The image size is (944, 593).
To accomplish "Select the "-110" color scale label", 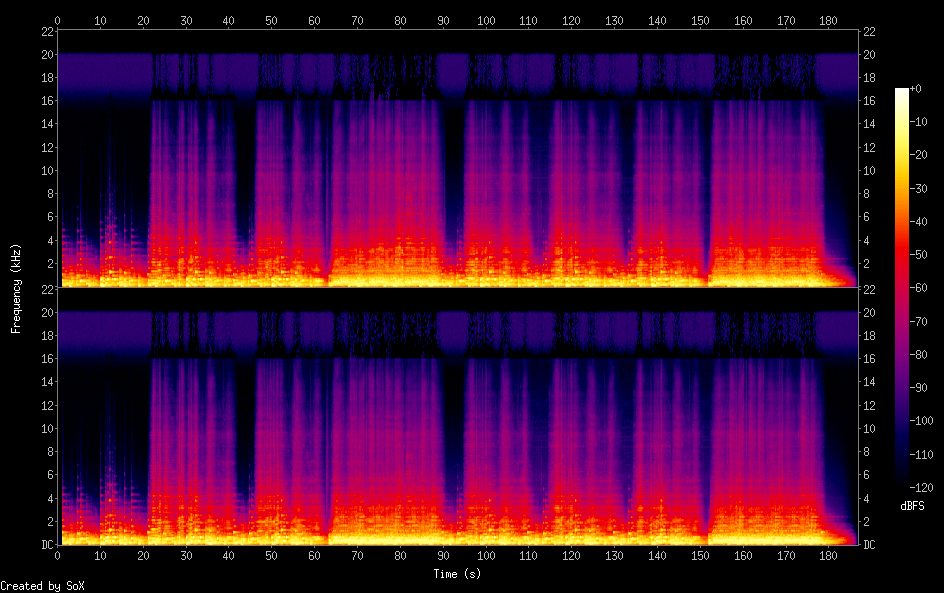I will 922,455.
